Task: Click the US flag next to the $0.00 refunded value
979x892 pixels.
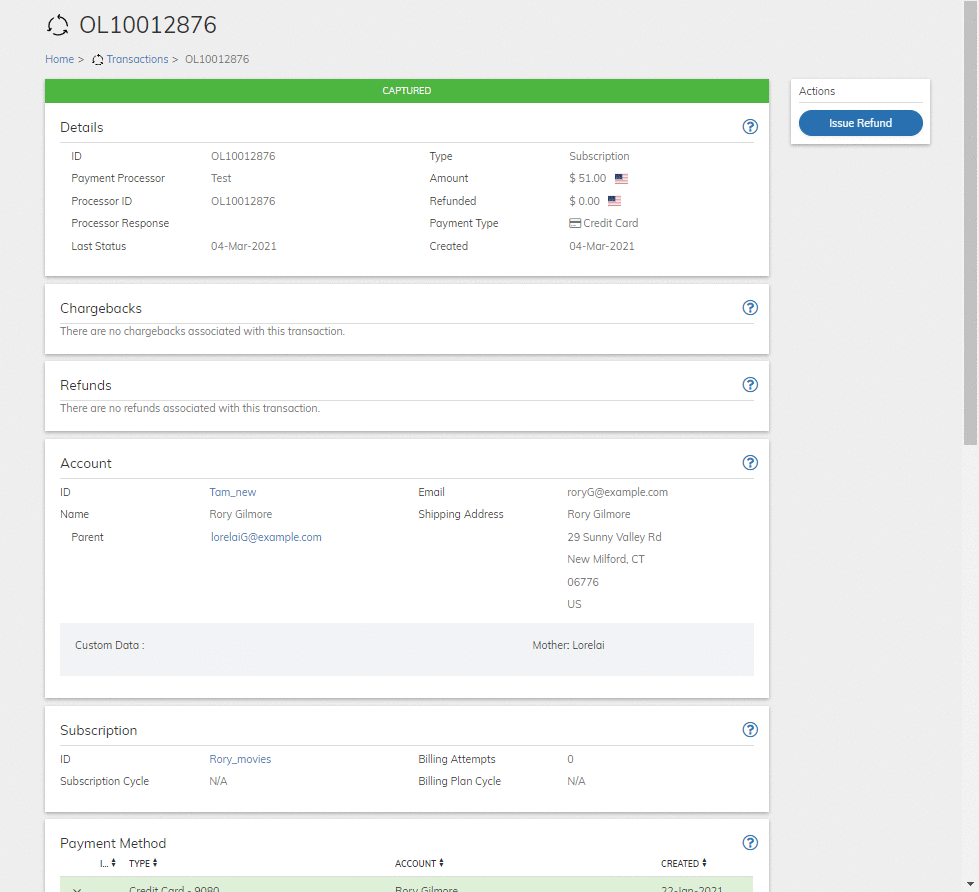Action: point(614,201)
